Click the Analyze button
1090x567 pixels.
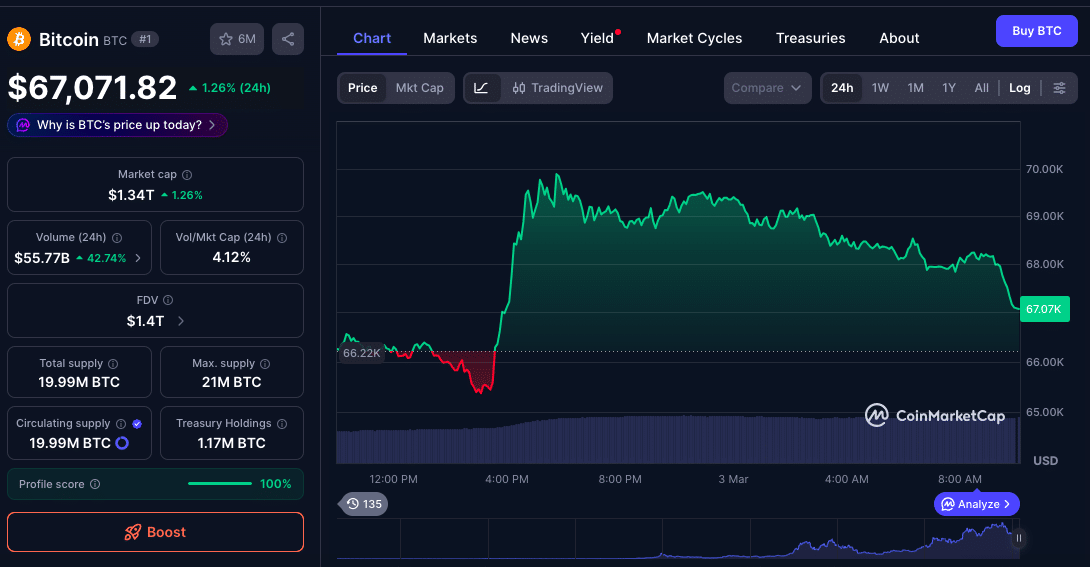click(x=977, y=504)
